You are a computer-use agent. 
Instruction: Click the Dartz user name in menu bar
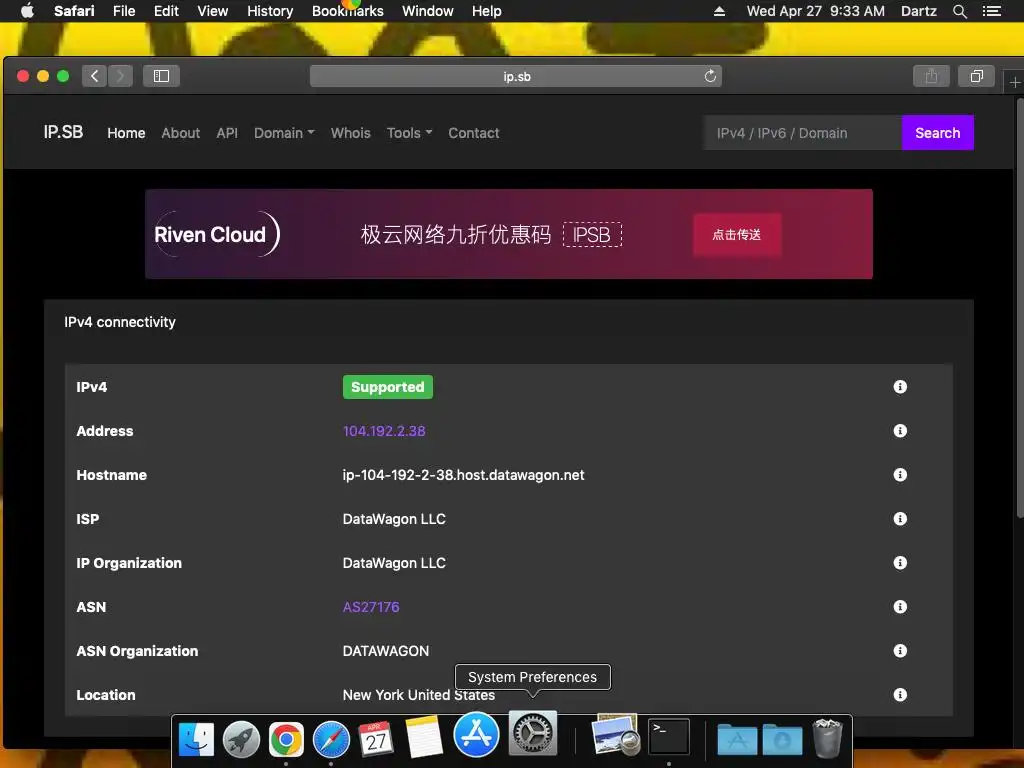(x=919, y=11)
